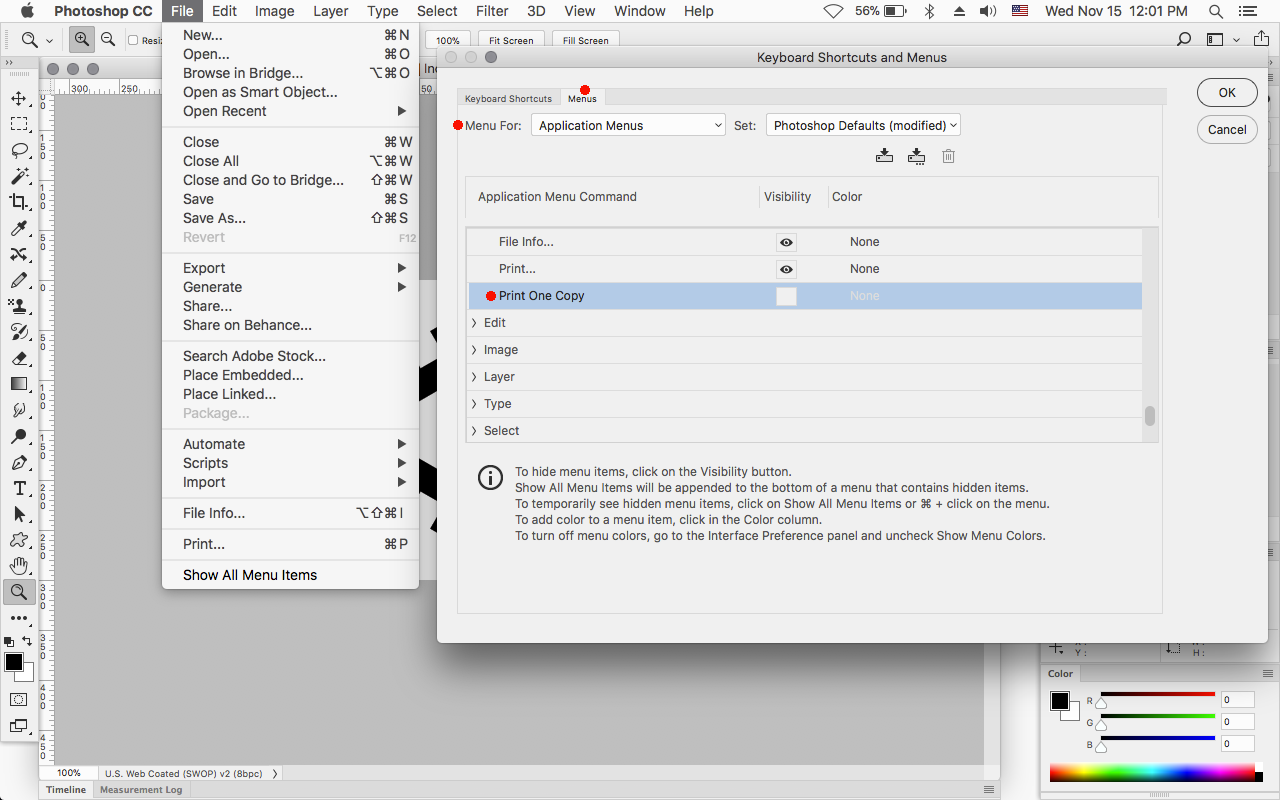Click the search magnifier in options bar
This screenshot has height=800, width=1280.
coord(1184,40)
